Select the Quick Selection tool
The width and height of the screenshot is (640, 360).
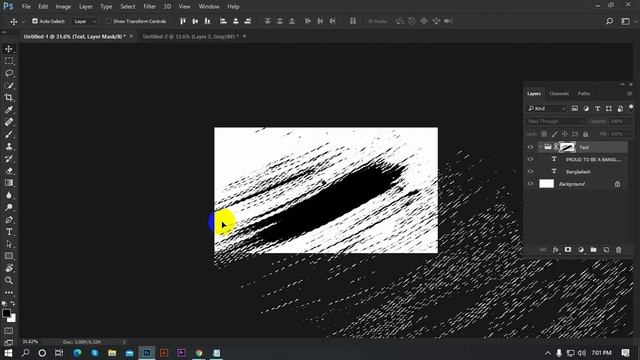point(9,85)
